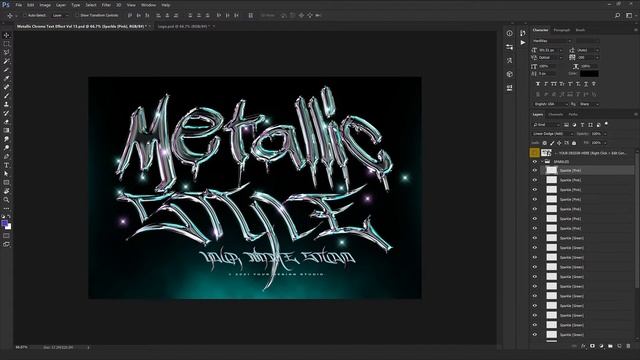Viewport: 640px width, 360px height.
Task: Open the Edit Toolbar three-dots button
Action: [x=7, y=209]
